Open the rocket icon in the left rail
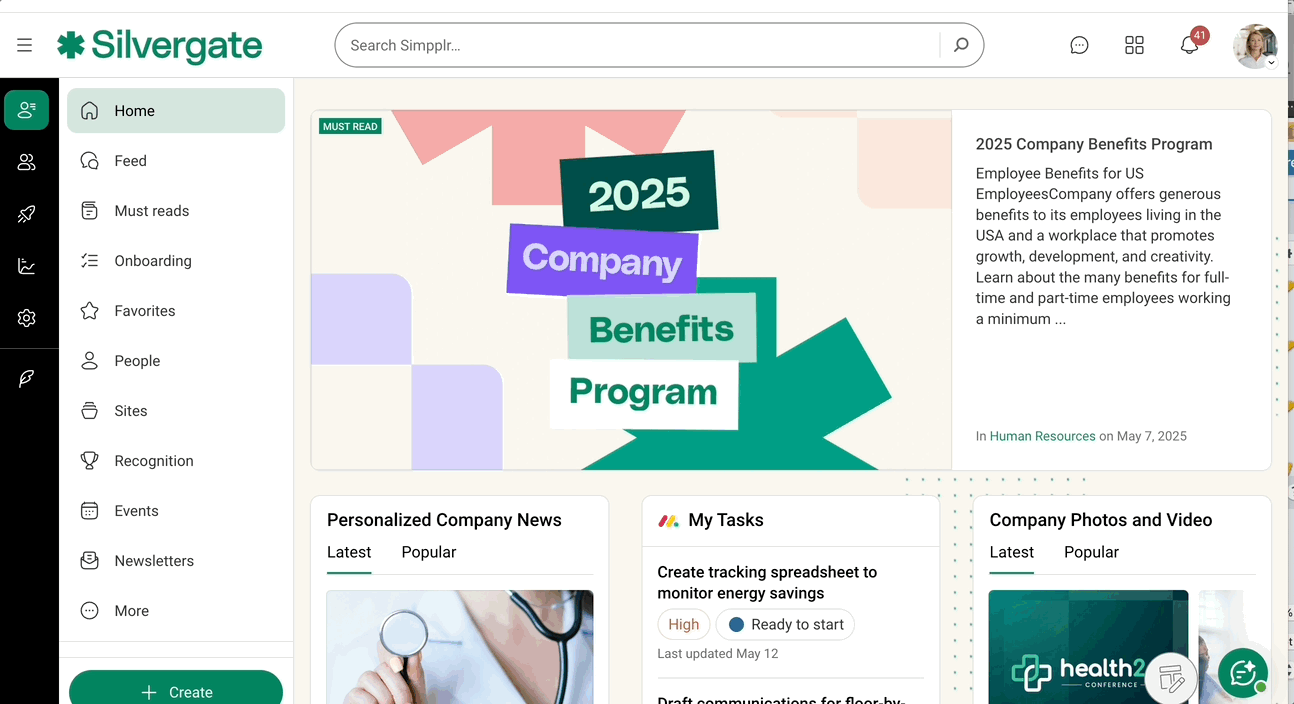This screenshot has height=704, width=1294. (27, 214)
